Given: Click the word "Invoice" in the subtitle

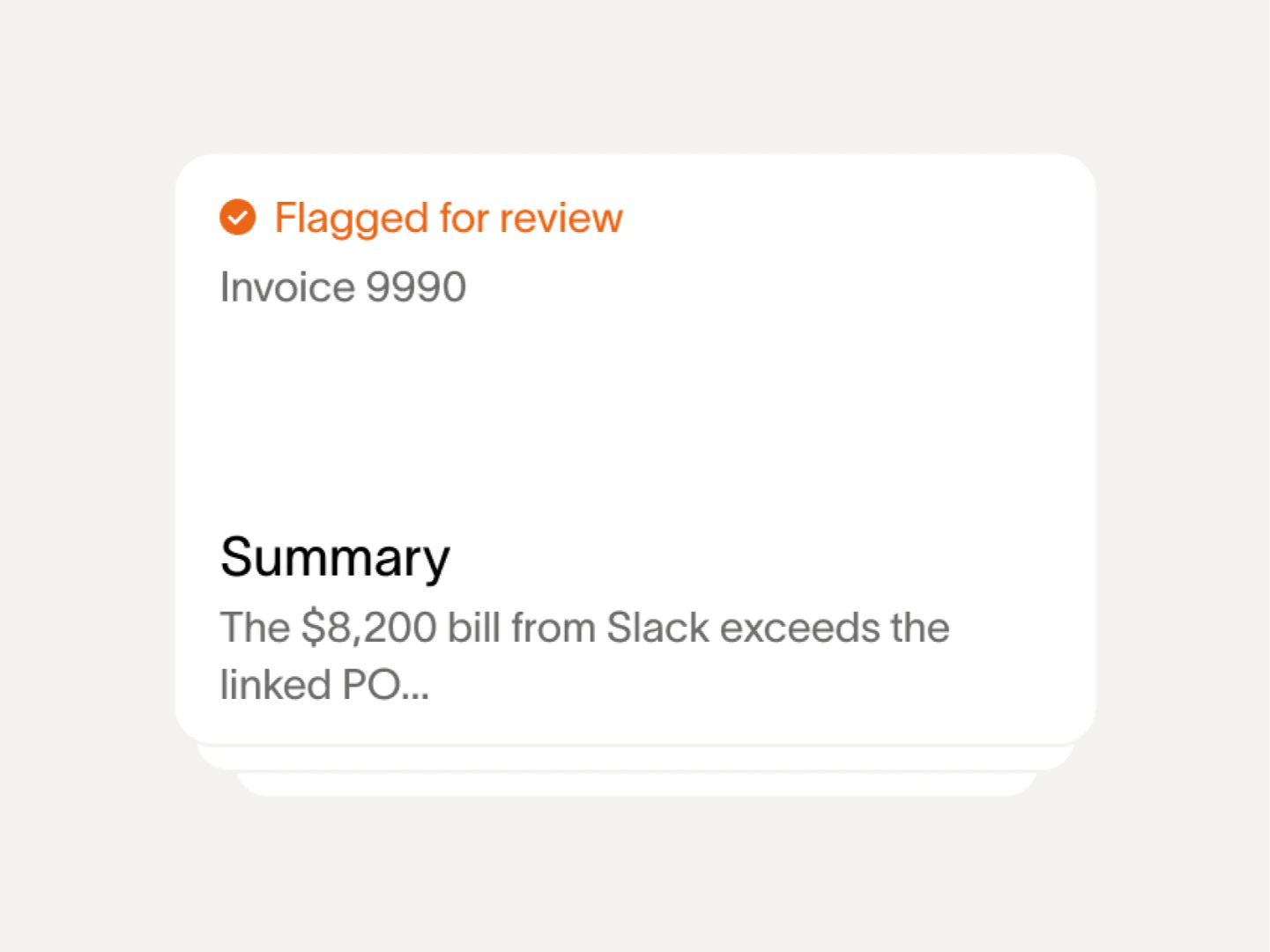Looking at the screenshot, I should (287, 287).
